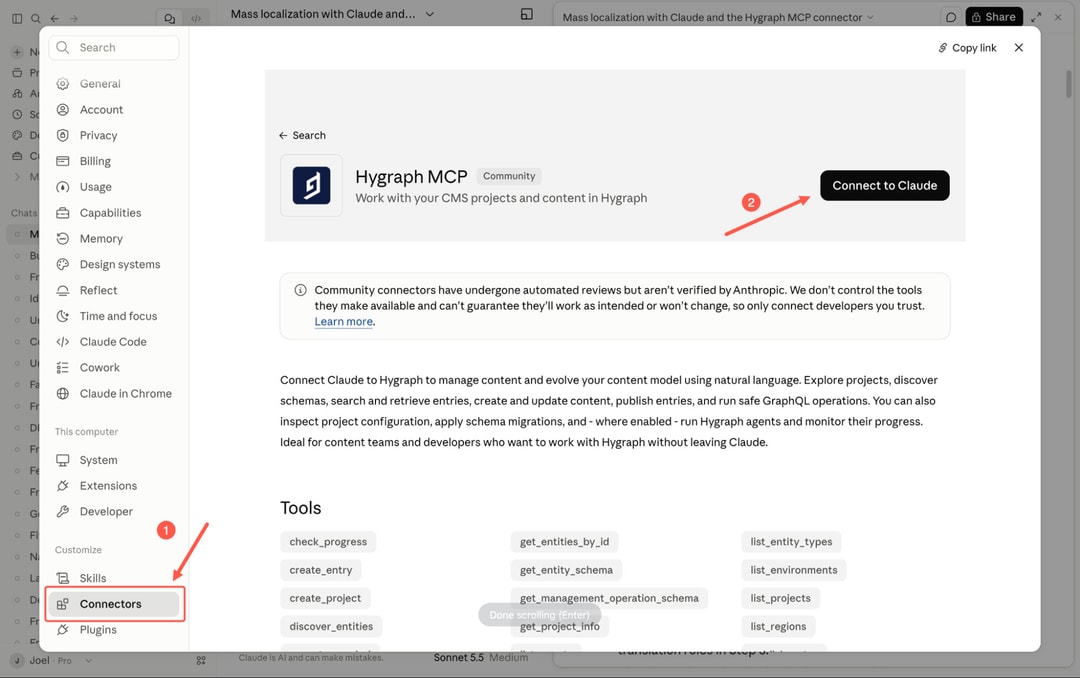Click the panel layout icon in title bar
This screenshot has width=1080, height=678.
click(527, 14)
